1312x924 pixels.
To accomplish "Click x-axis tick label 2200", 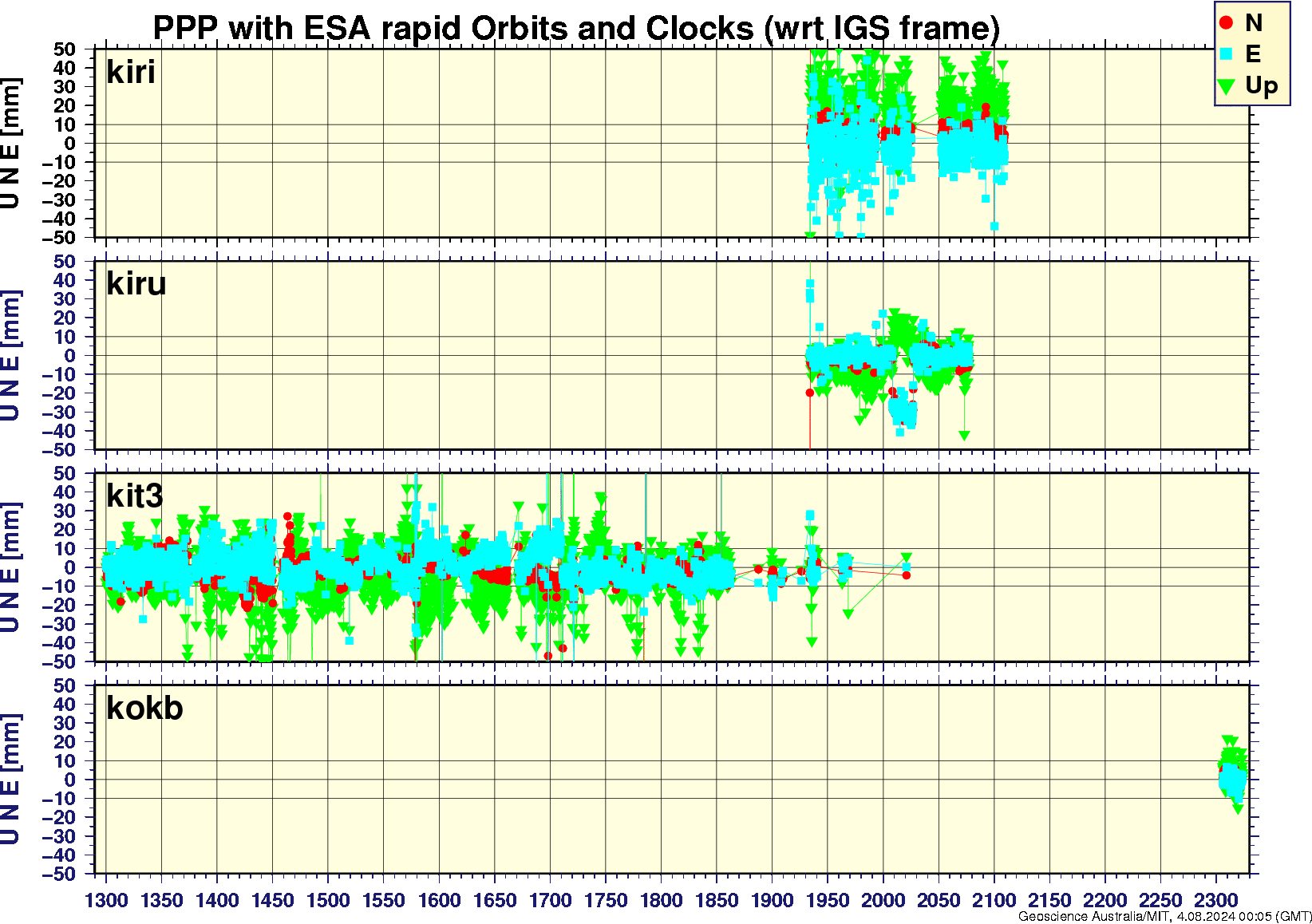I will point(1105,900).
